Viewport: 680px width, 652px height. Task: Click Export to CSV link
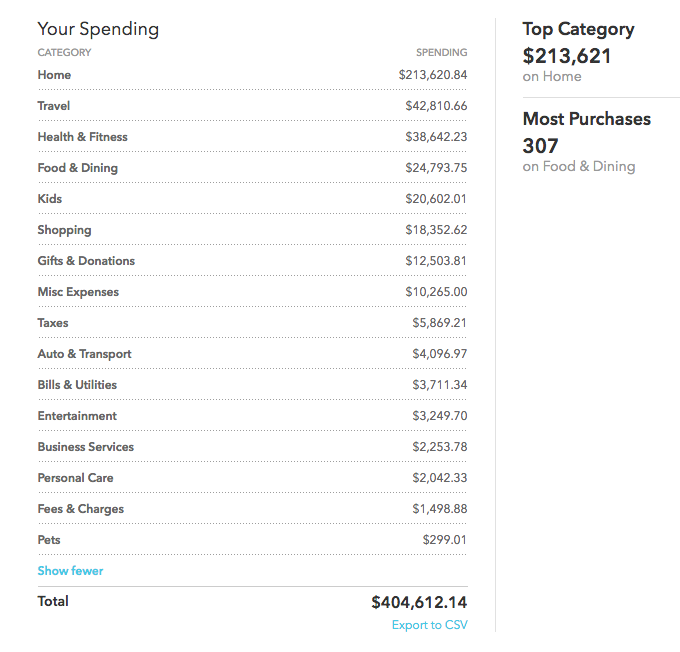coord(429,625)
